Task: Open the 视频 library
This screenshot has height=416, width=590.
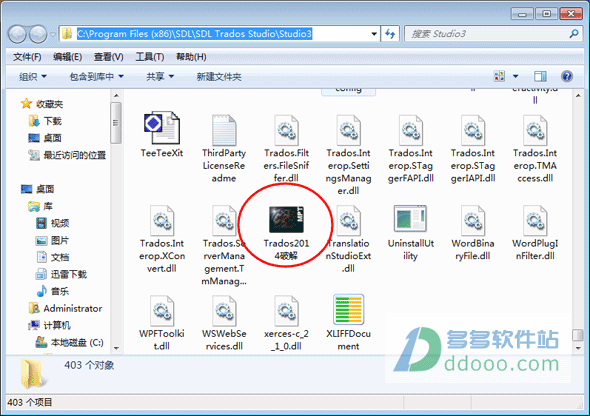Action: click(x=53, y=223)
